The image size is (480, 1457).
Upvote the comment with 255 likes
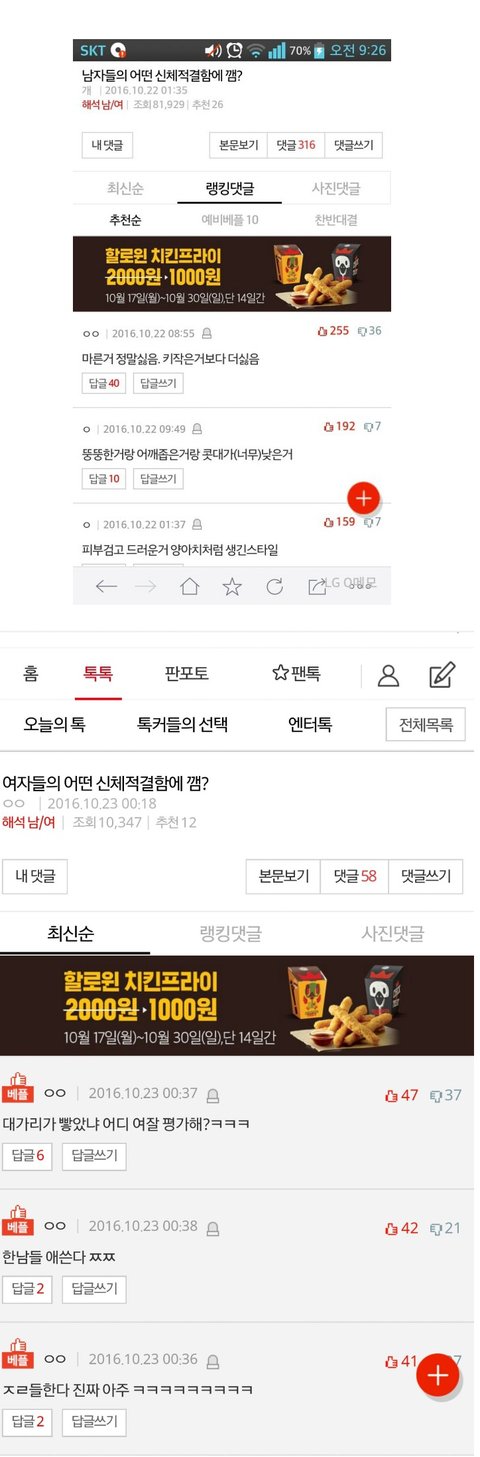333,330
